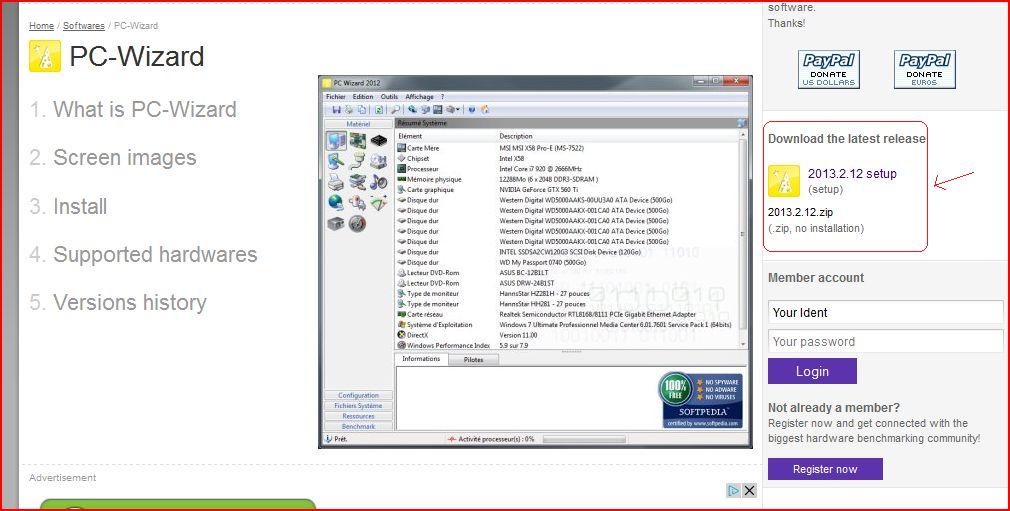Click the yellow PC-Wizard setup download icon

(784, 181)
